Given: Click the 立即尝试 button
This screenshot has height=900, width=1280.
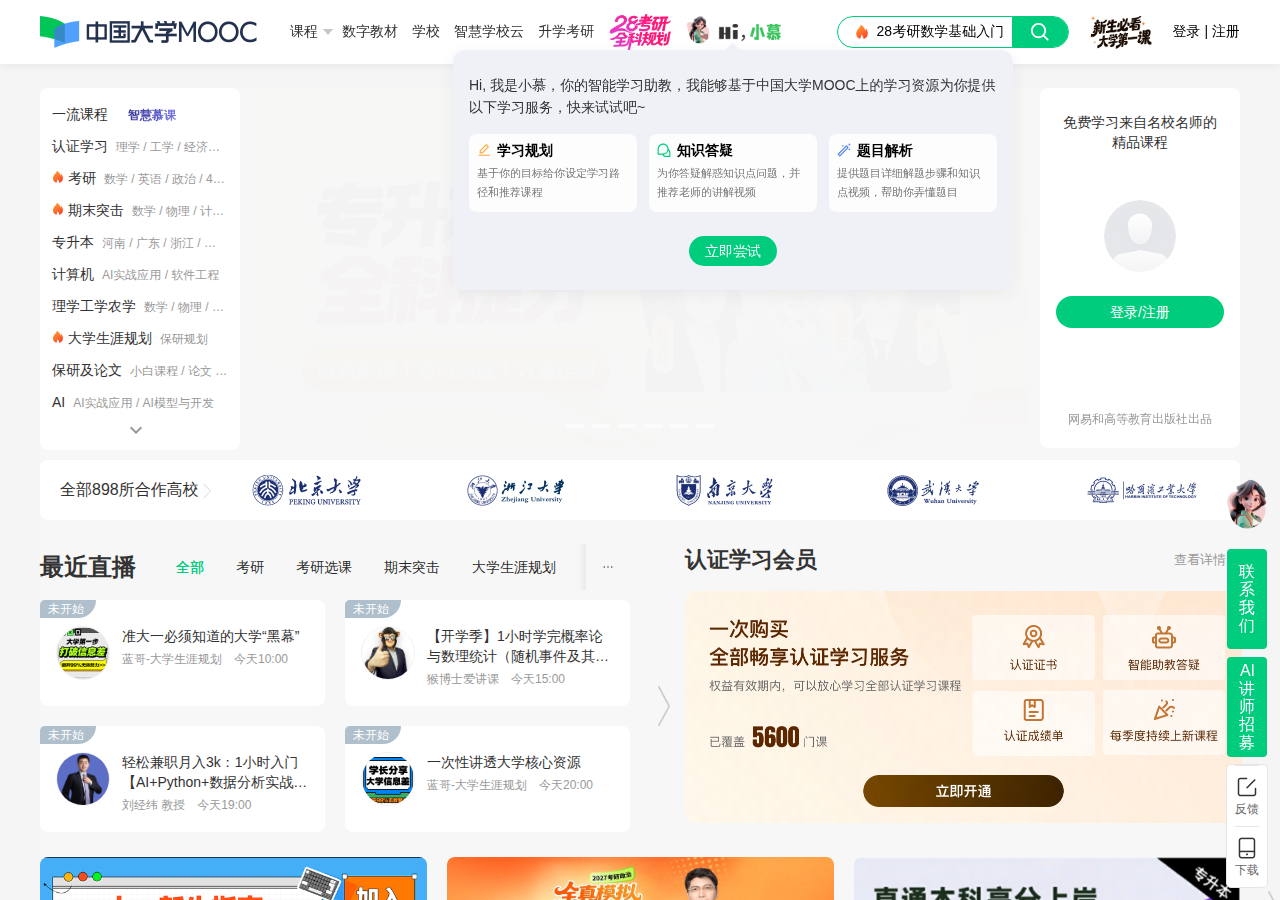Looking at the screenshot, I should pyautogui.click(x=733, y=251).
